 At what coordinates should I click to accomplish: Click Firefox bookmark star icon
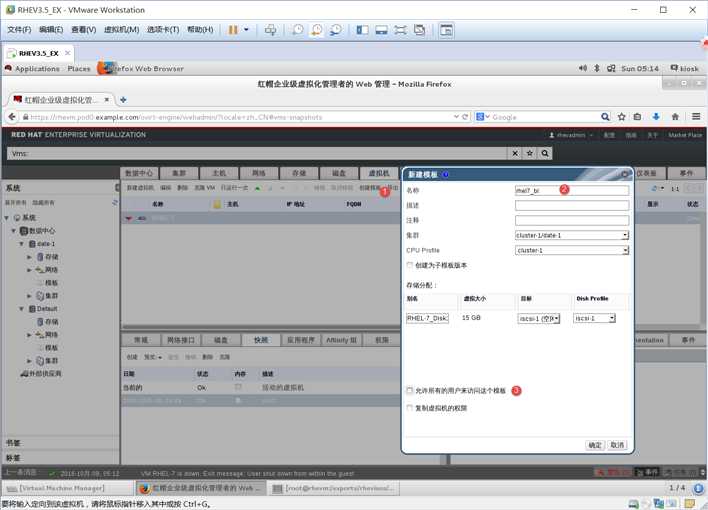click(x=621, y=117)
